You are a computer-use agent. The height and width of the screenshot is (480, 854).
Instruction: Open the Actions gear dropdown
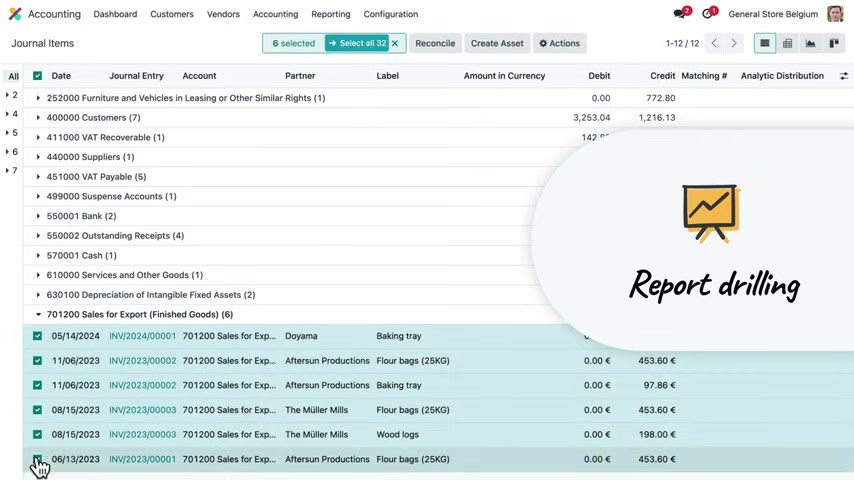click(559, 43)
